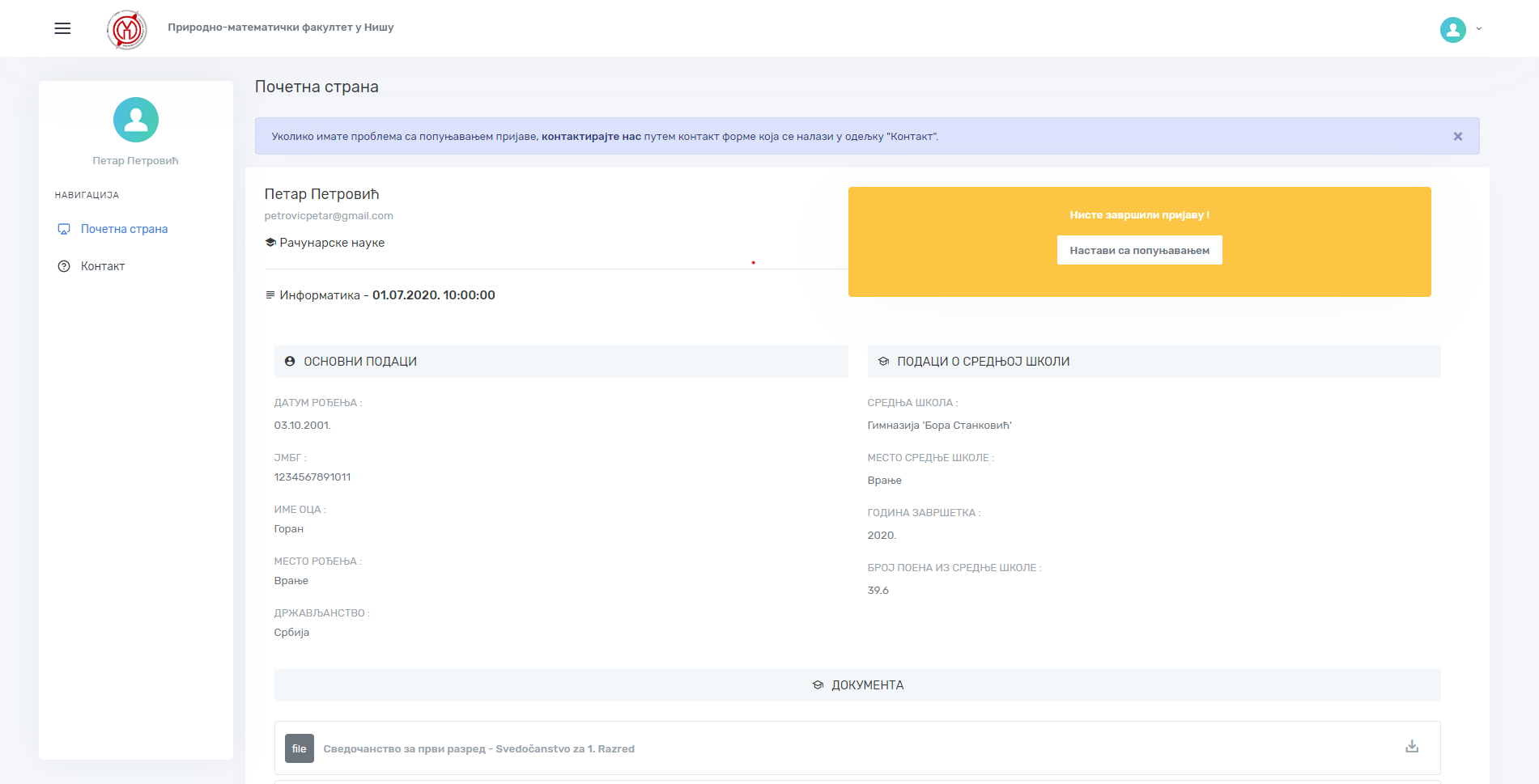The height and width of the screenshot is (784, 1539).
Task: Download the Сведочанство за први разред file
Action: (x=1411, y=747)
